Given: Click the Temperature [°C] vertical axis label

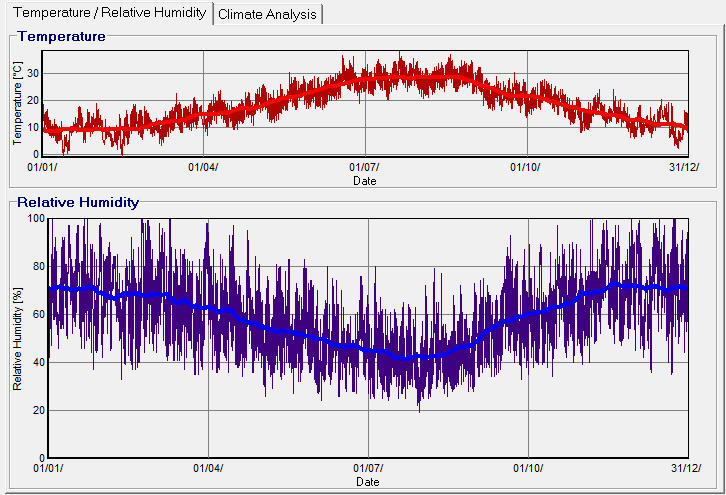Looking at the screenshot, I should tap(17, 103).
